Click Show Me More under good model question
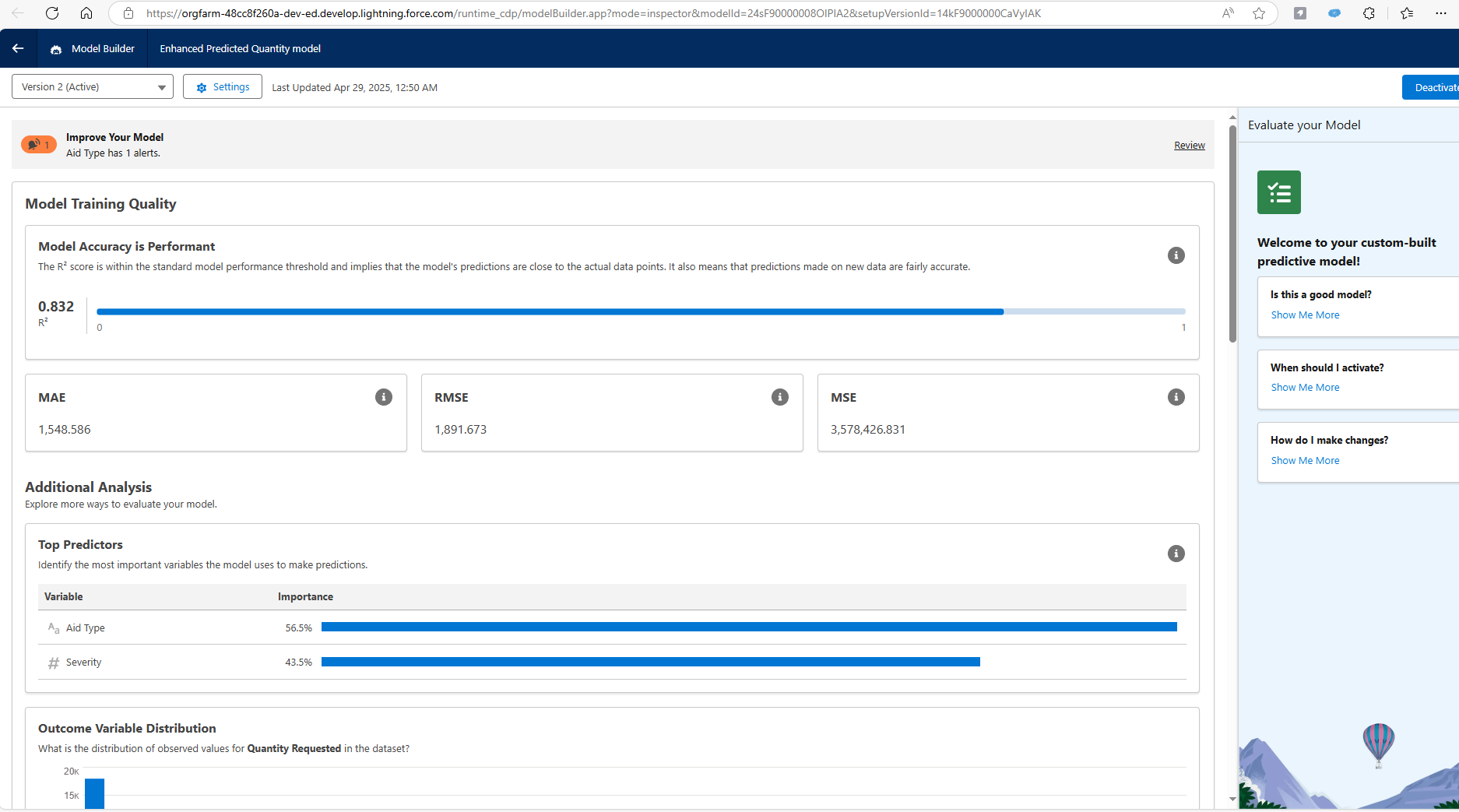Image resolution: width=1459 pixels, height=812 pixels. 1306,315
